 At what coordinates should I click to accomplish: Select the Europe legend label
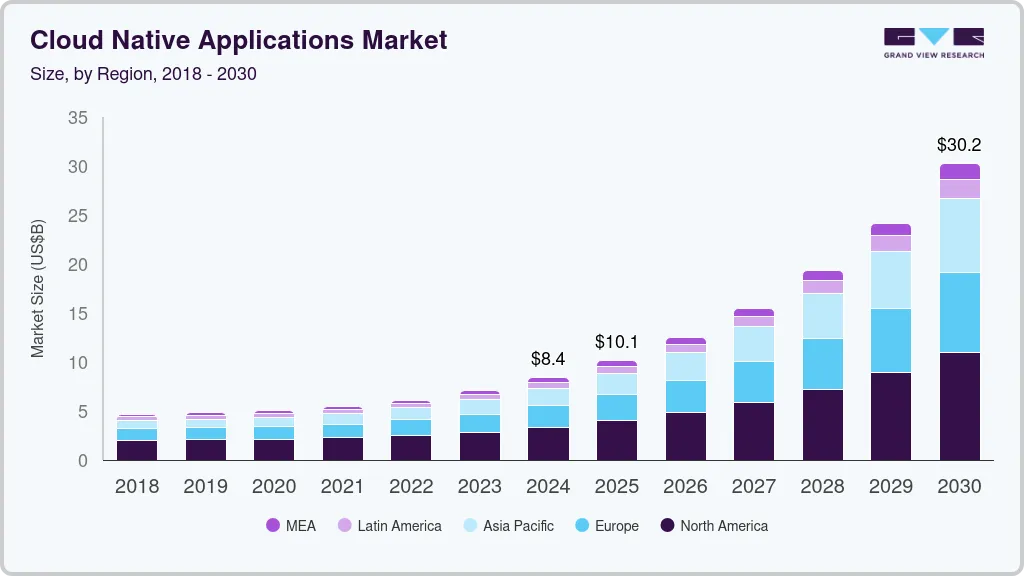(x=616, y=526)
